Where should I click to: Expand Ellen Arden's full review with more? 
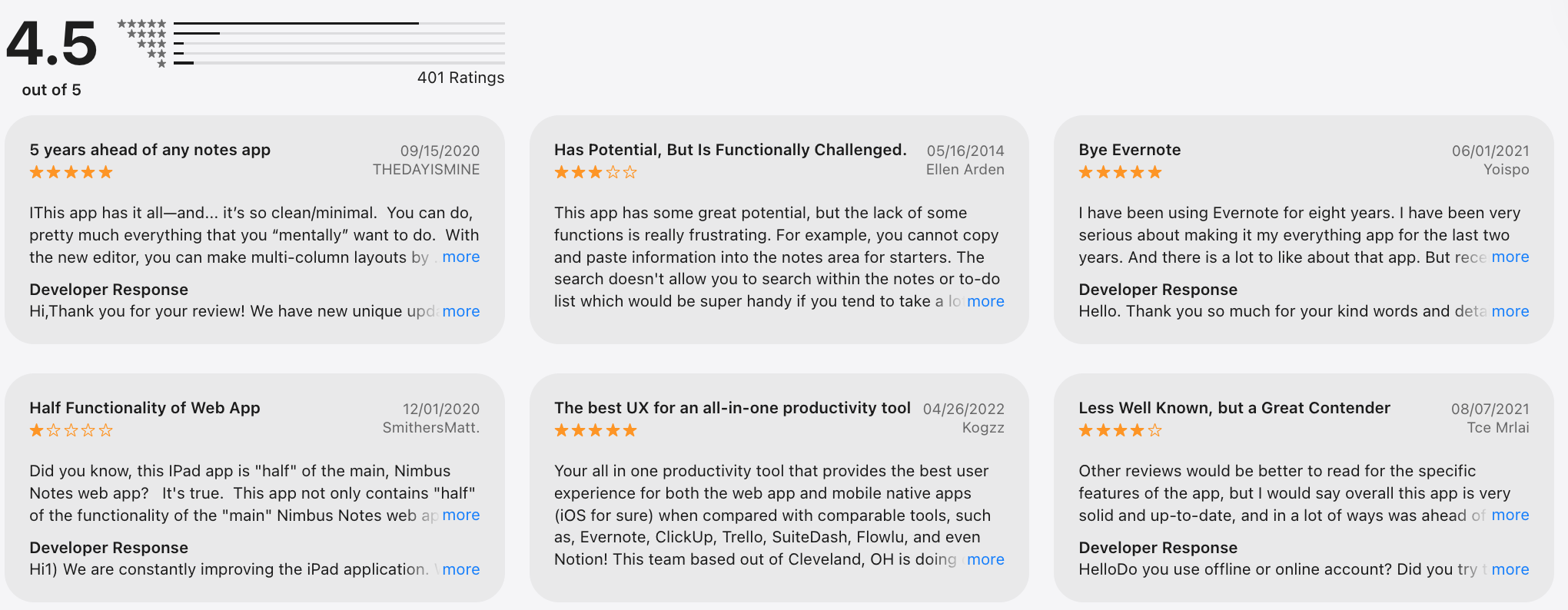click(985, 301)
